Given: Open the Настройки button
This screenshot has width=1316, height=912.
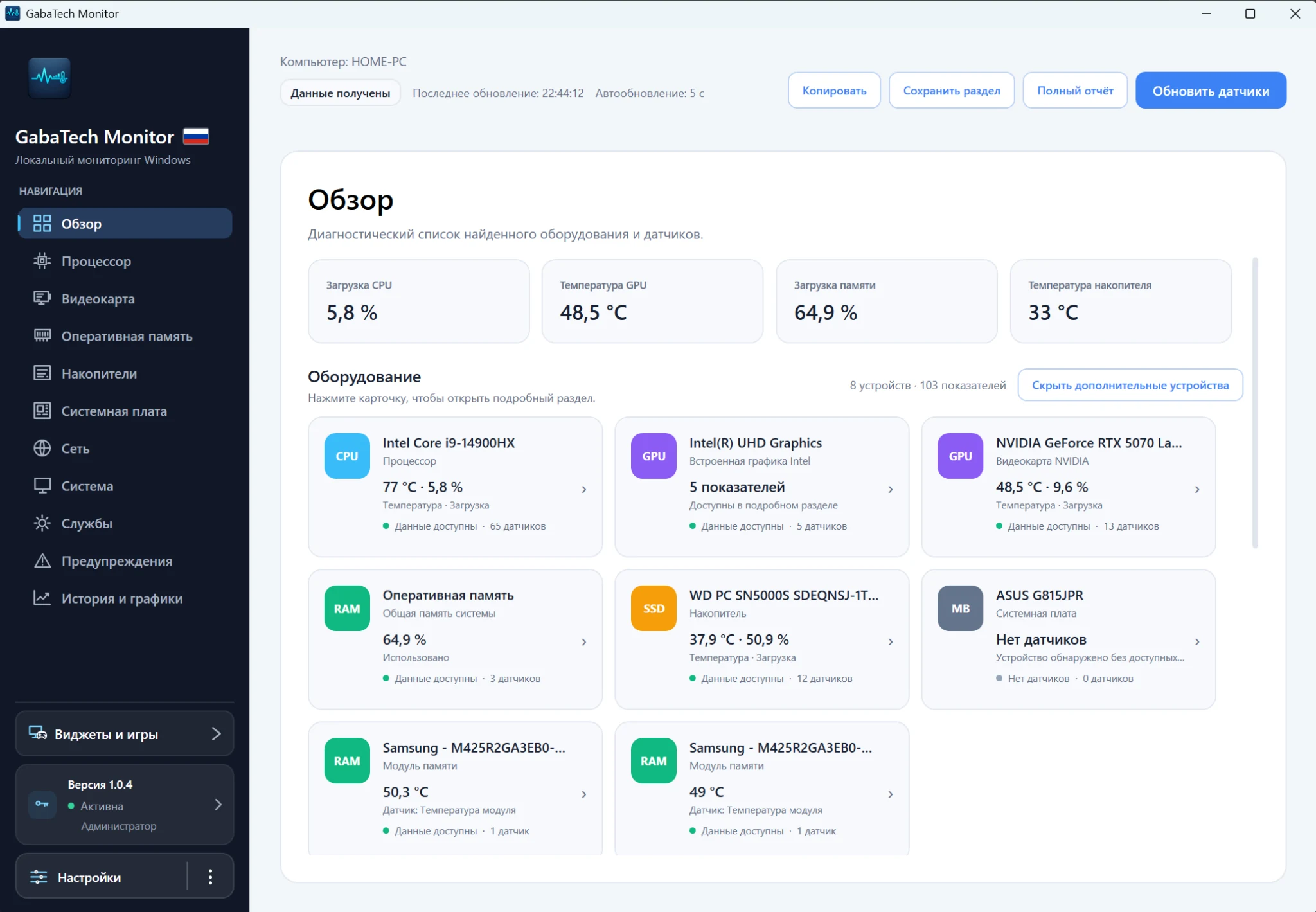Looking at the screenshot, I should [103, 877].
